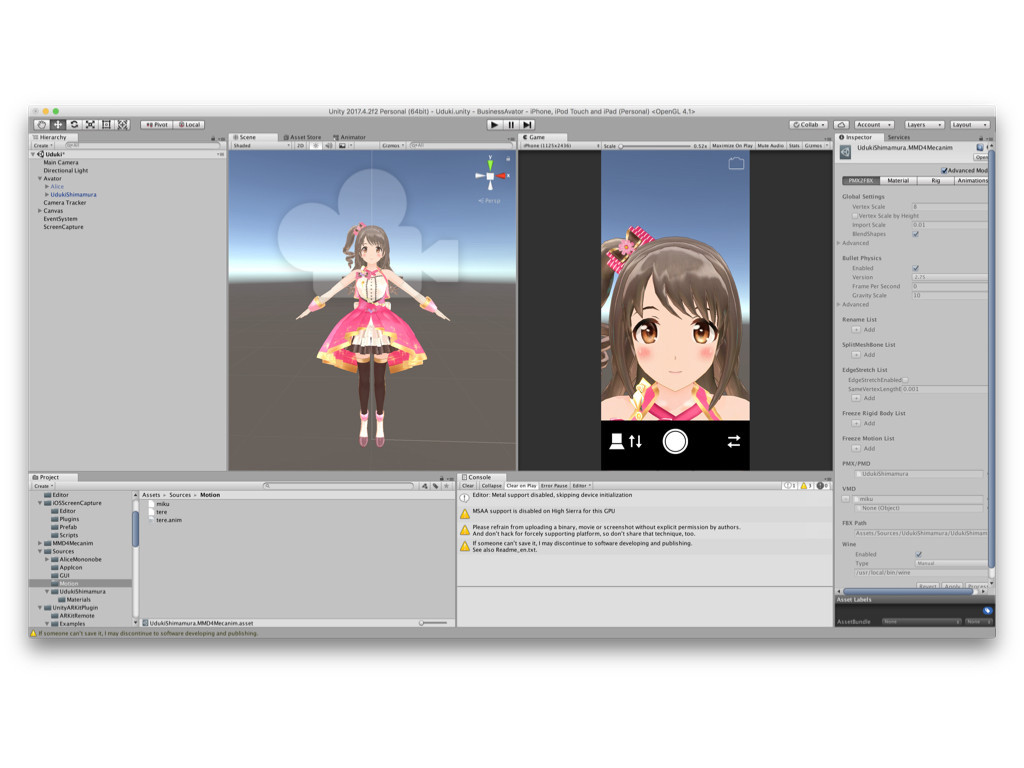Expand the UdukiShimamura hierarchy node
The width and height of the screenshot is (1024, 768).
coord(47,195)
